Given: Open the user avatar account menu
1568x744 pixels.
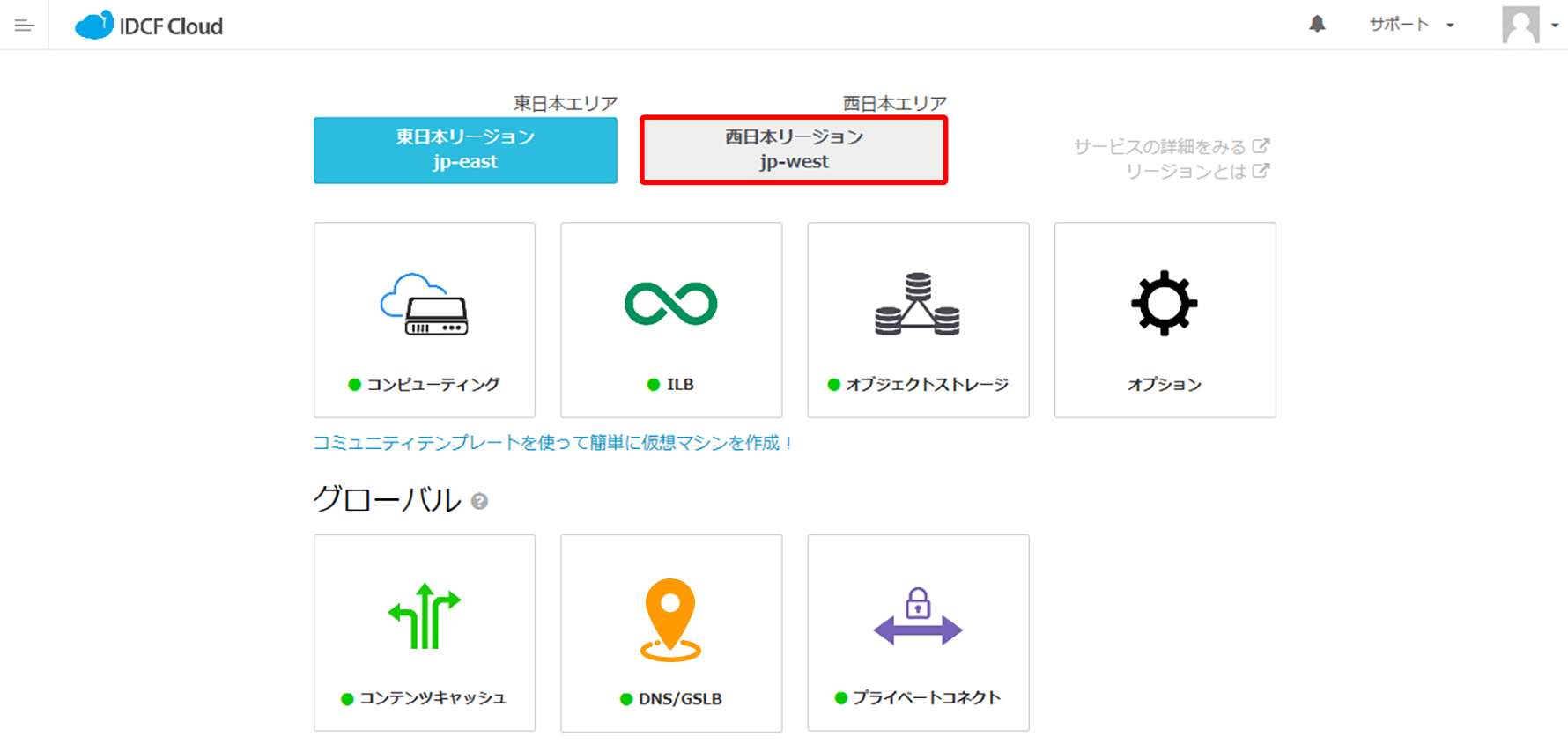Looking at the screenshot, I should click(1529, 25).
